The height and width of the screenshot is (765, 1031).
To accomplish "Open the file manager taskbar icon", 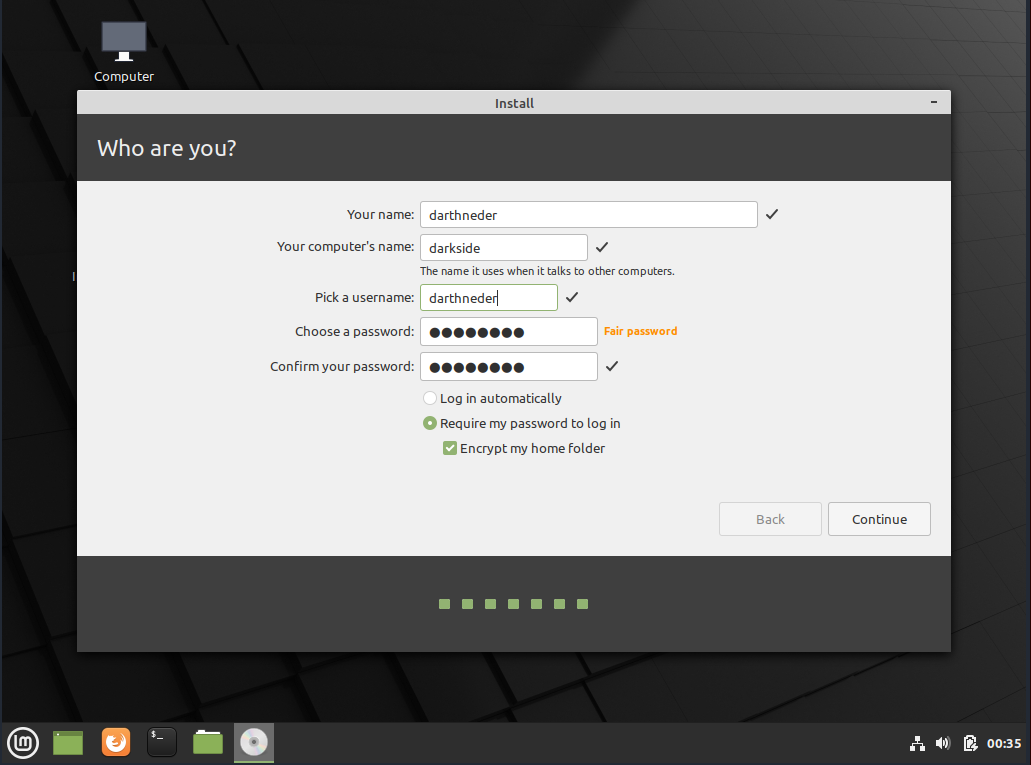I will point(207,742).
